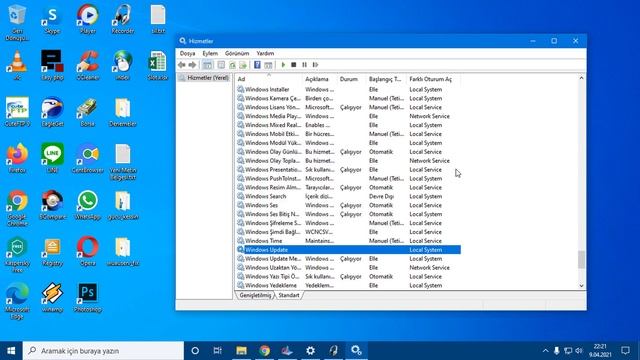Click the services list scrollbar thumb
The height and width of the screenshot is (360, 640).
pyautogui.click(x=582, y=259)
